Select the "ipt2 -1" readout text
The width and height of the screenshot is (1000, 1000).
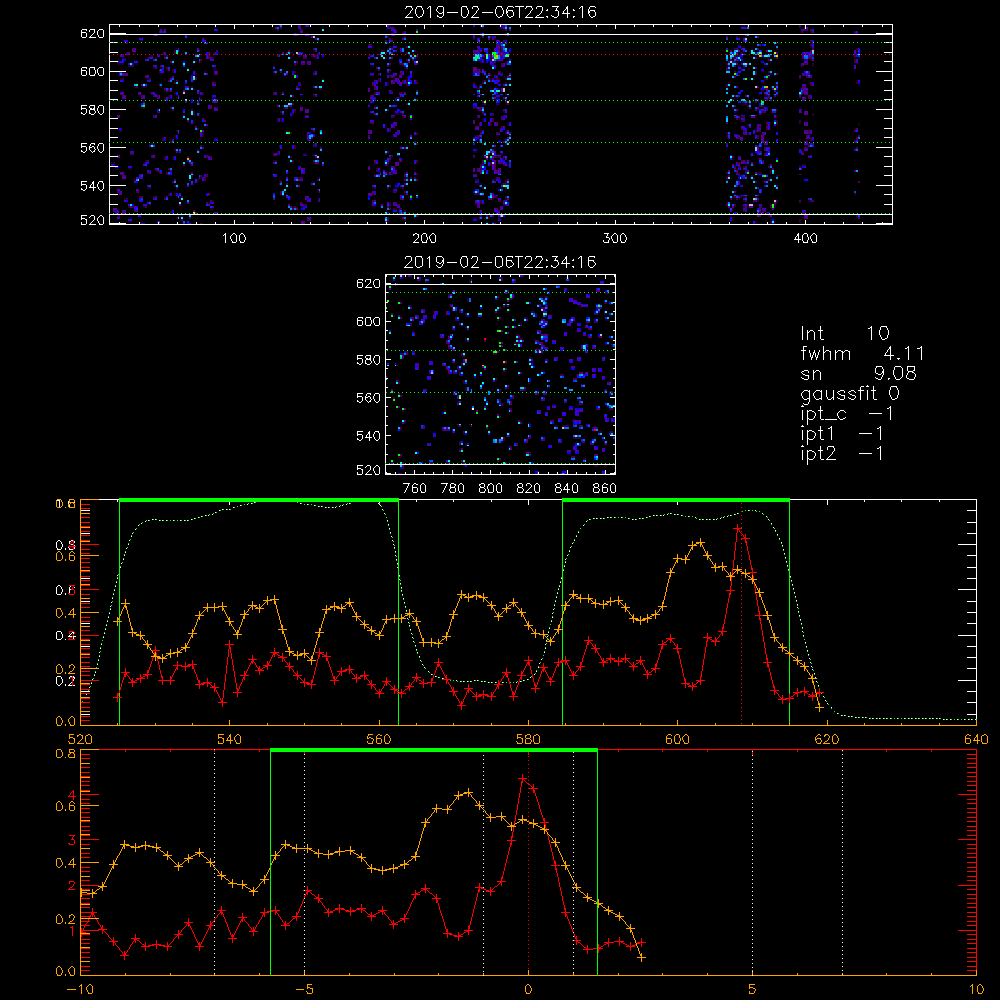pyautogui.click(x=842, y=454)
